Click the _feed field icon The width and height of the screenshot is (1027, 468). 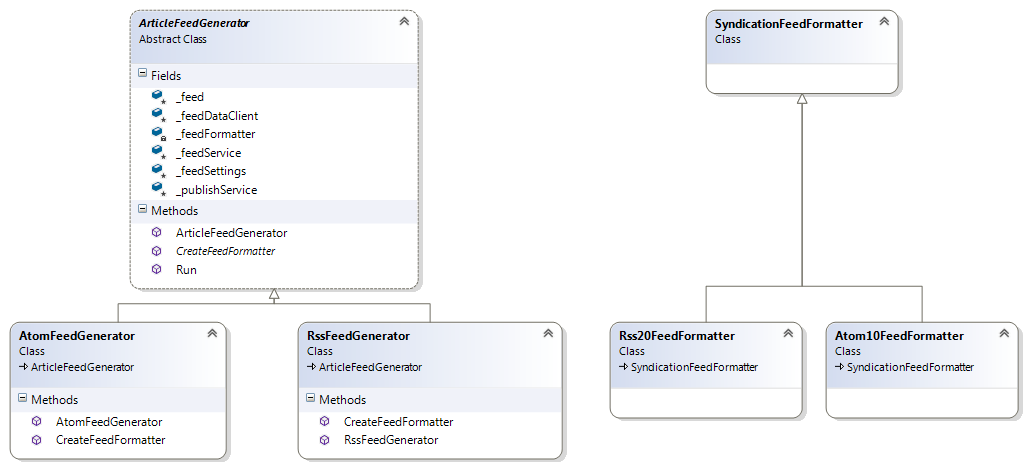tap(157, 97)
